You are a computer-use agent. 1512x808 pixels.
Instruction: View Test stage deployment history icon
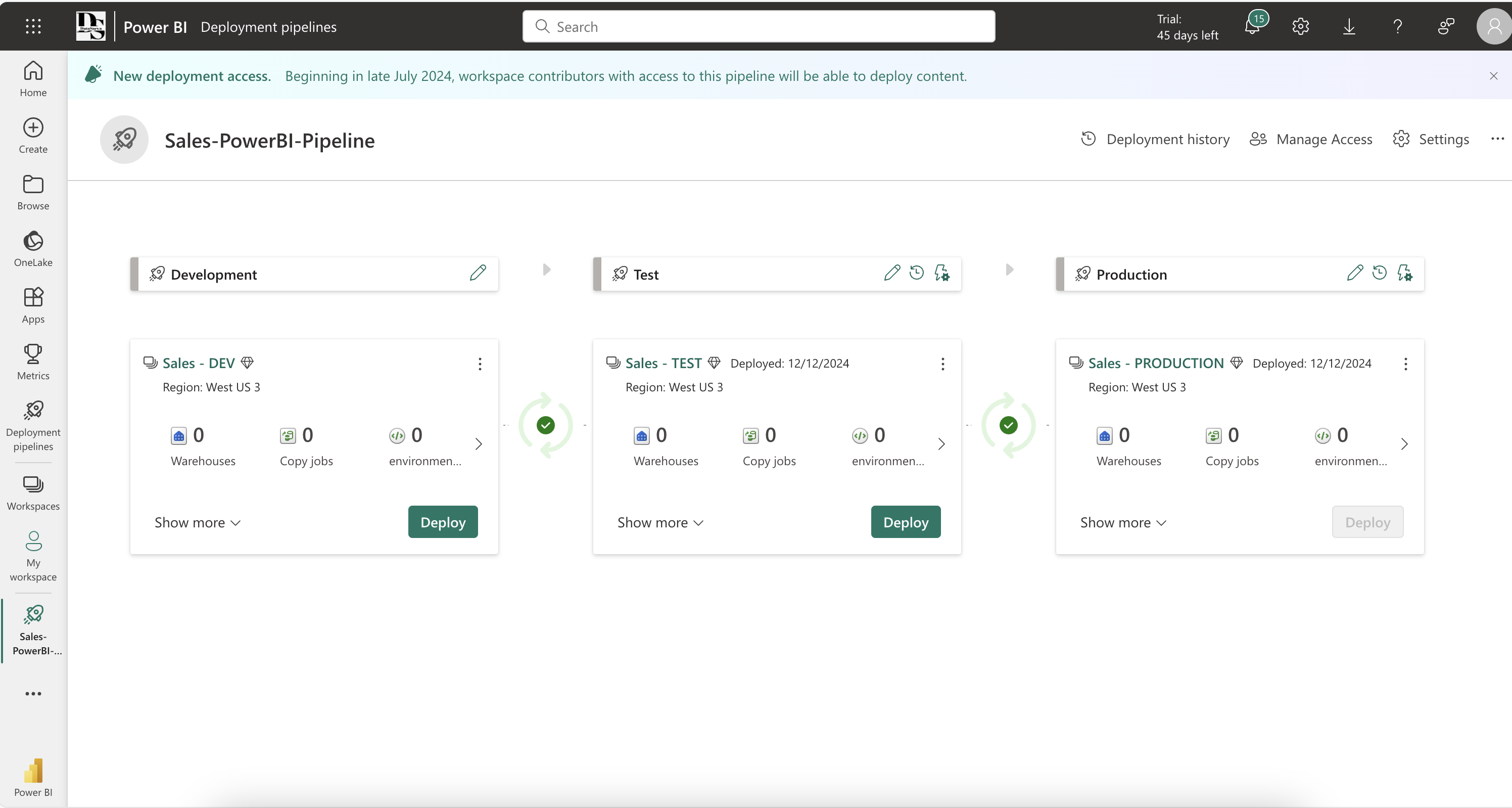(916, 273)
